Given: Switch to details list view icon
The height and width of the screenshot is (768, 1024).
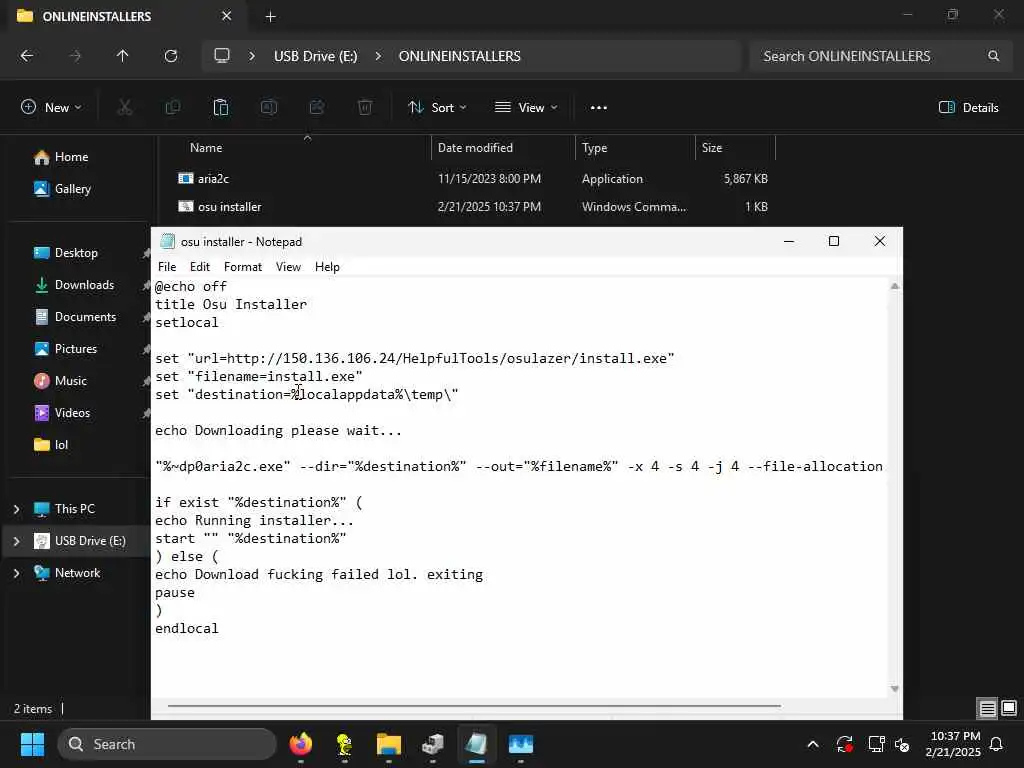Looking at the screenshot, I should [987, 708].
